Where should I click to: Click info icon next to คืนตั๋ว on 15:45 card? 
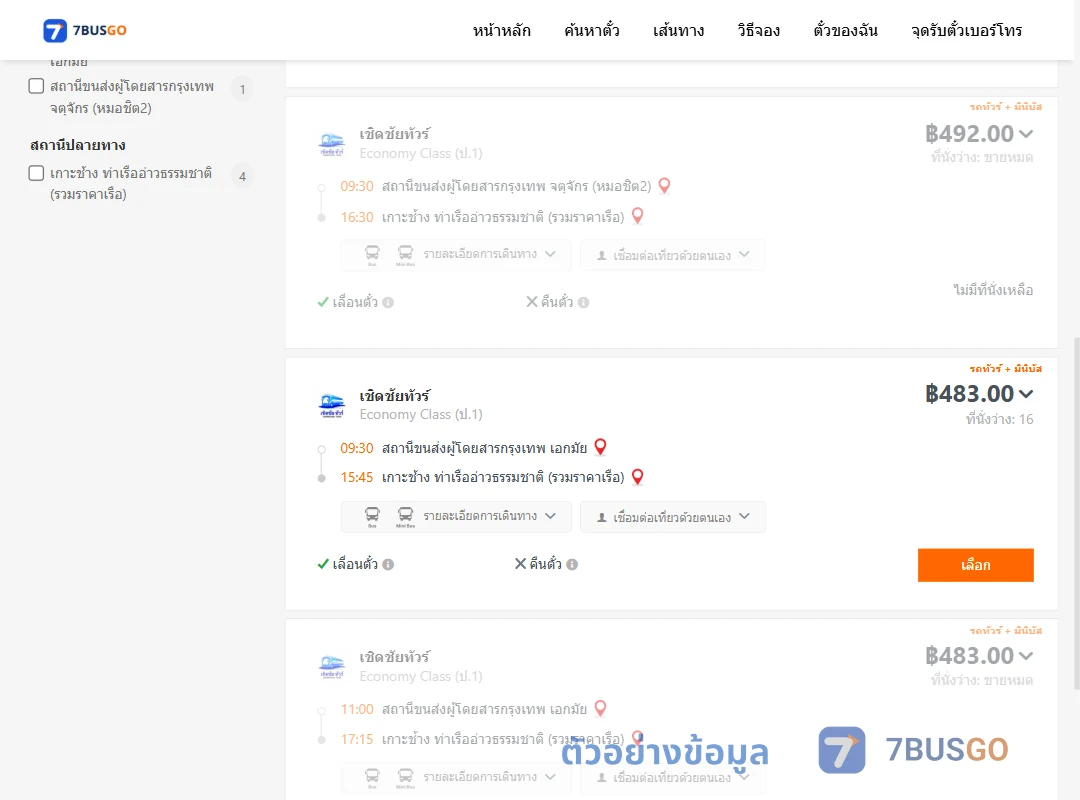(x=572, y=564)
